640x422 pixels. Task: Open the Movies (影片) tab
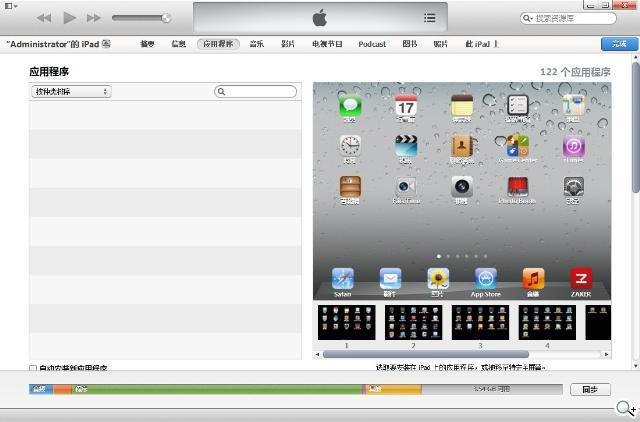pyautogui.click(x=288, y=44)
